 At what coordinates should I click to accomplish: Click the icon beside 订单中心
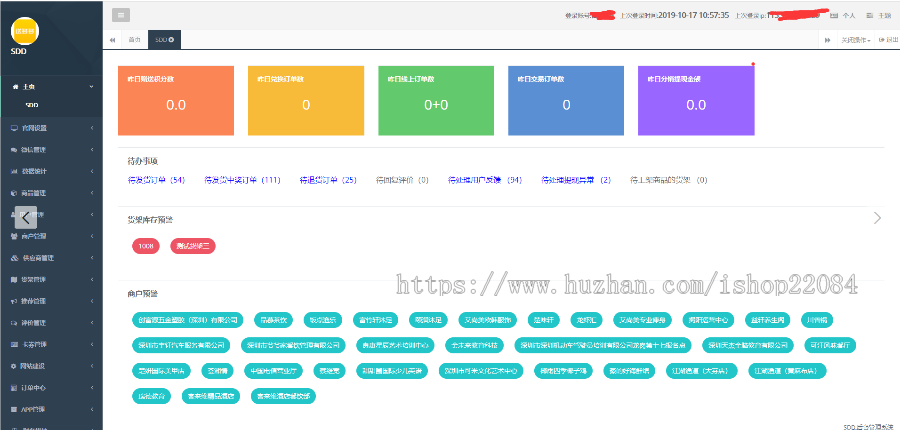14,388
